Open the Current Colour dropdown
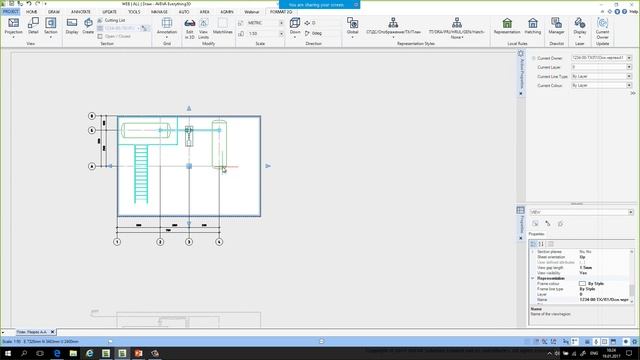Viewport: 640px width, 360px height. 629,85
